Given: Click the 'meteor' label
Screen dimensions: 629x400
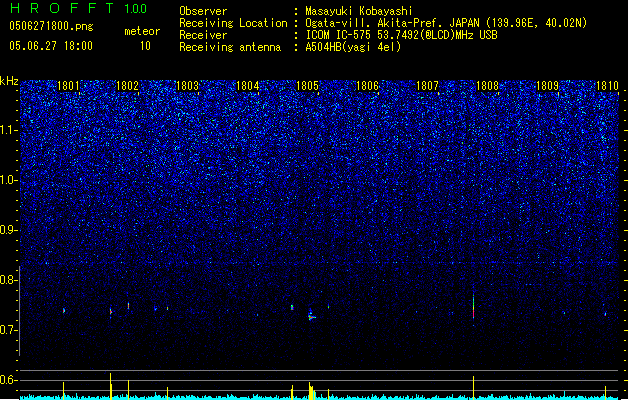Looking at the screenshot, I should (142, 31).
